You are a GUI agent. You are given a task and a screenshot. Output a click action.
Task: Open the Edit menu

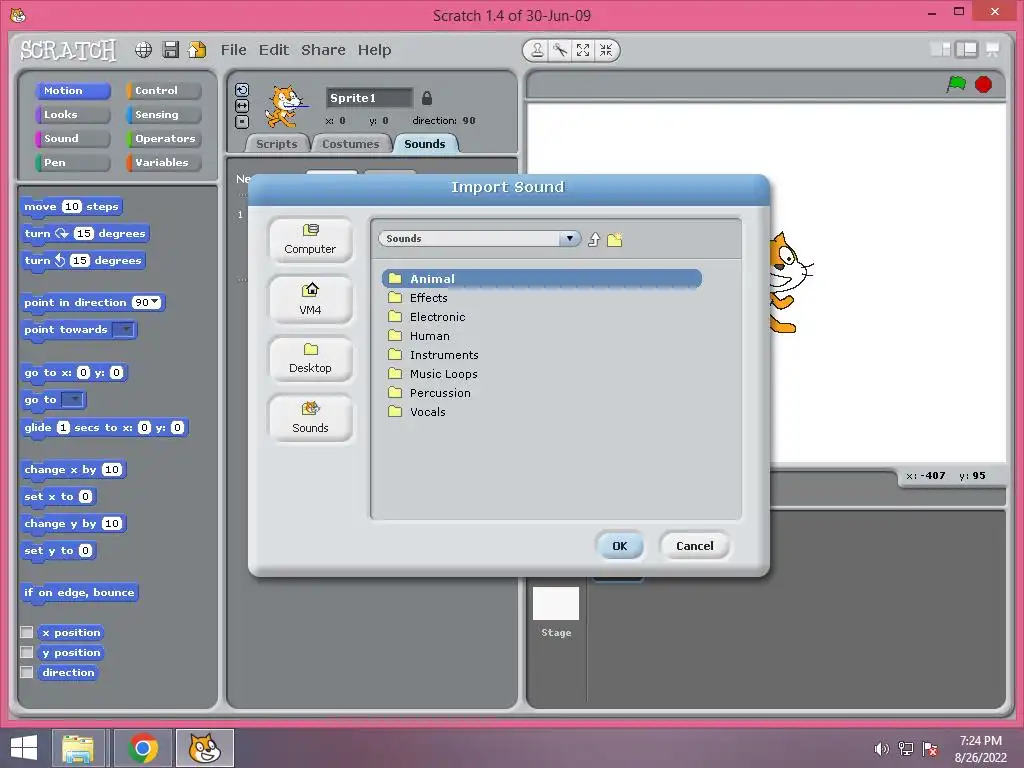coord(274,50)
